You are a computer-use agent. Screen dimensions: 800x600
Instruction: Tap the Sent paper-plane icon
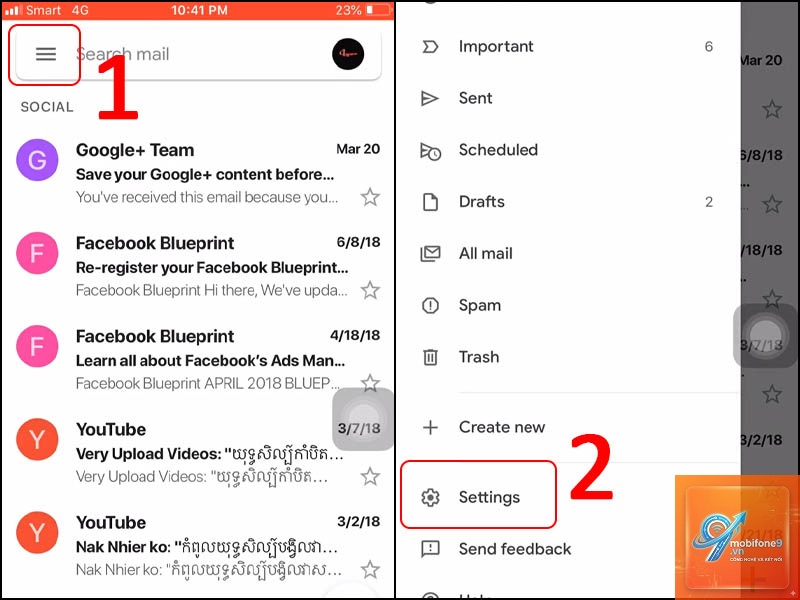pyautogui.click(x=430, y=98)
